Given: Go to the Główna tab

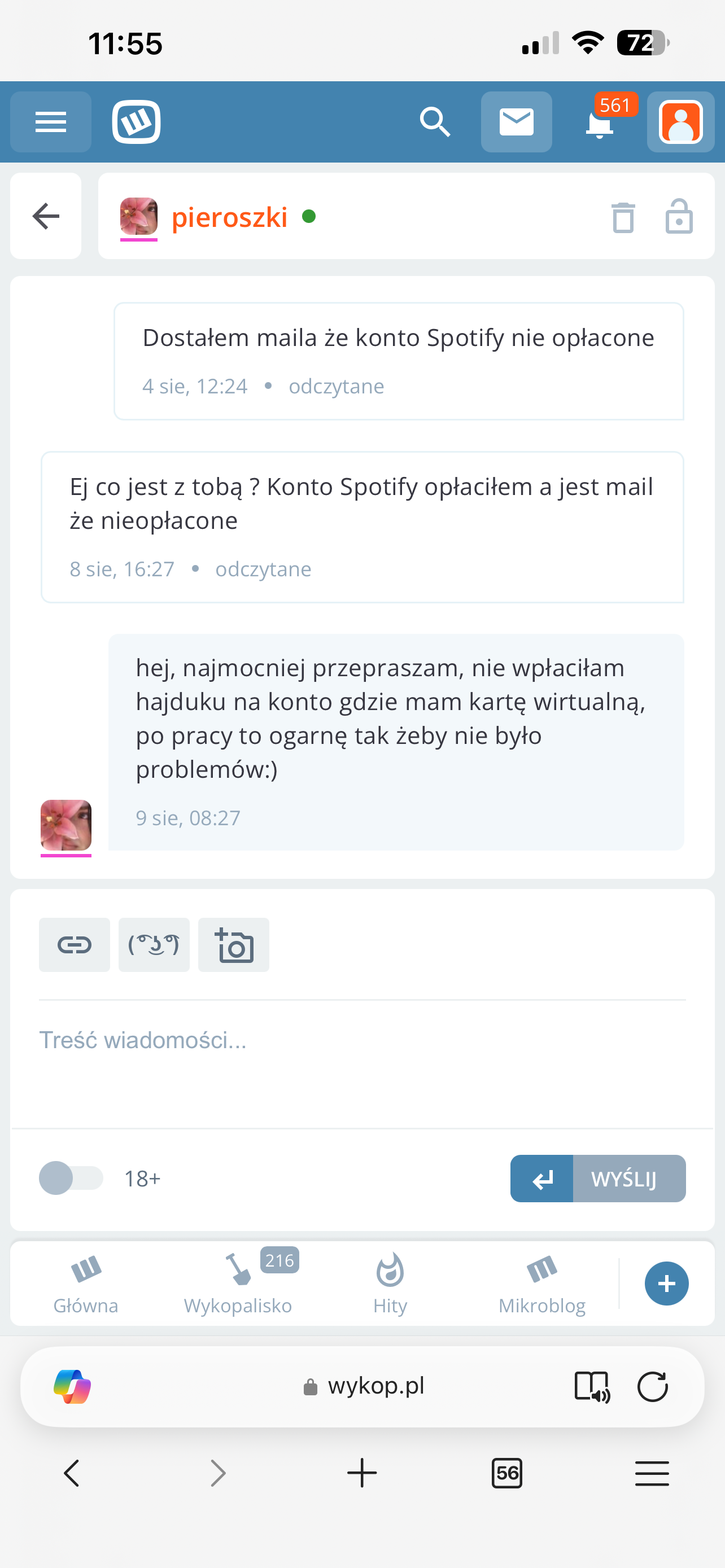Looking at the screenshot, I should click(x=86, y=1283).
